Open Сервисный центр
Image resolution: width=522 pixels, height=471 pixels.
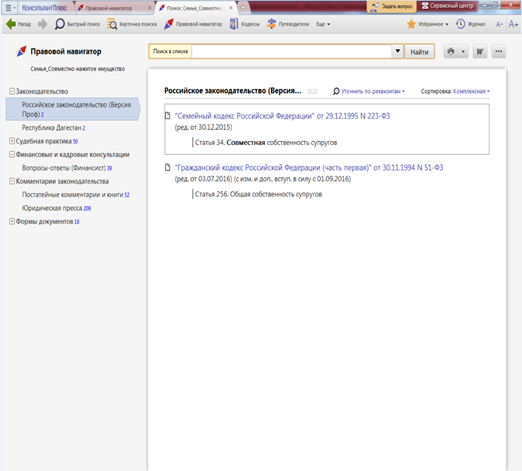click(447, 6)
